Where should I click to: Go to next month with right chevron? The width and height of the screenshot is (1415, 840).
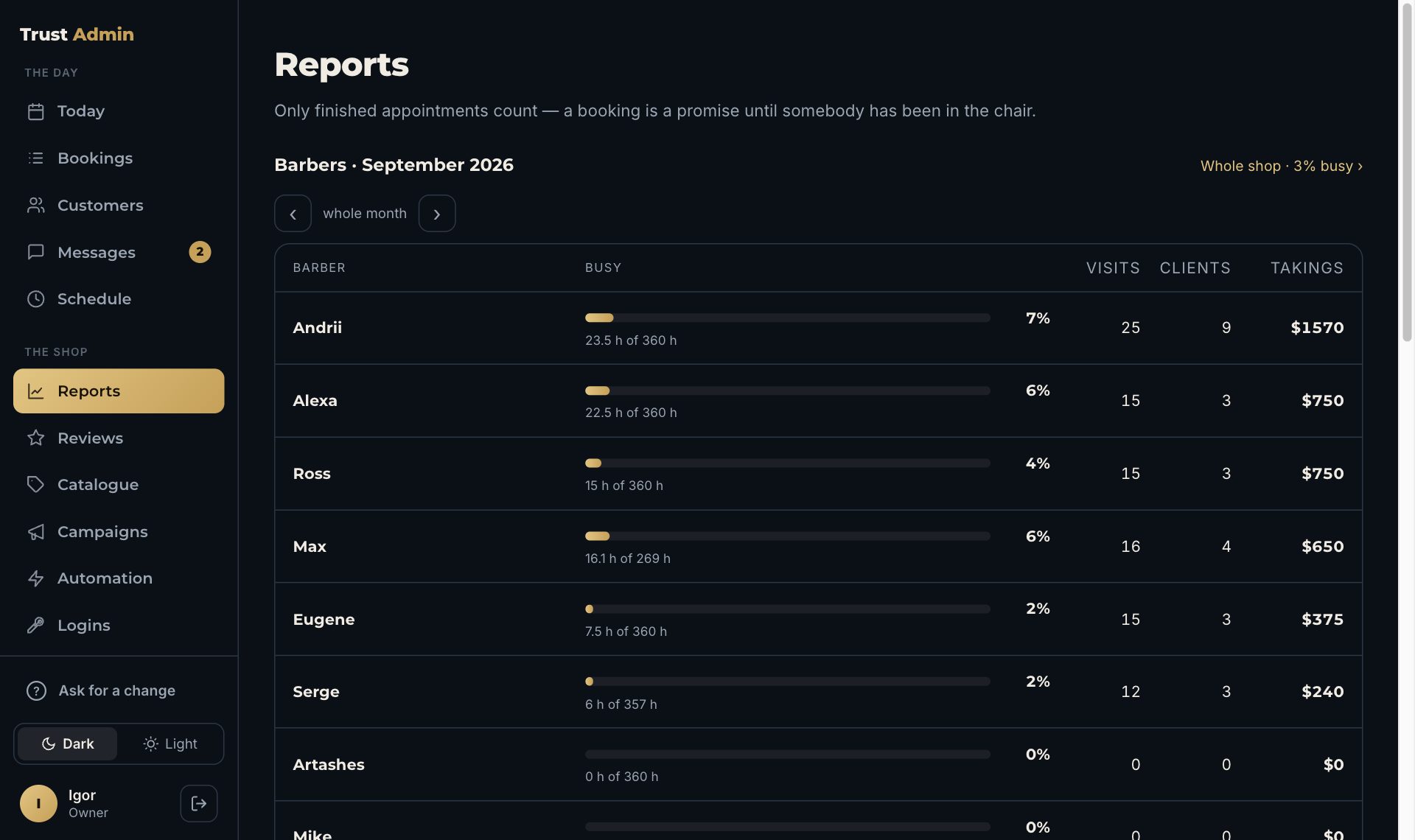(437, 214)
